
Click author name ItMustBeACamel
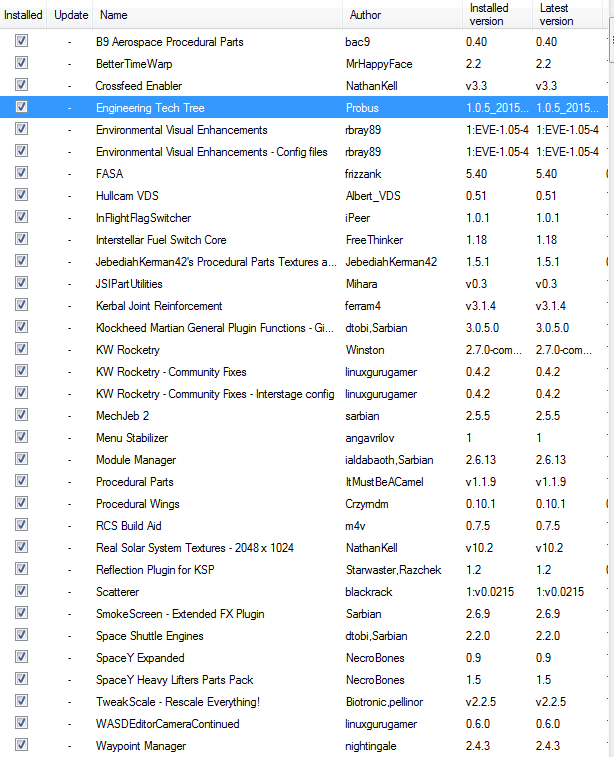coord(384,482)
